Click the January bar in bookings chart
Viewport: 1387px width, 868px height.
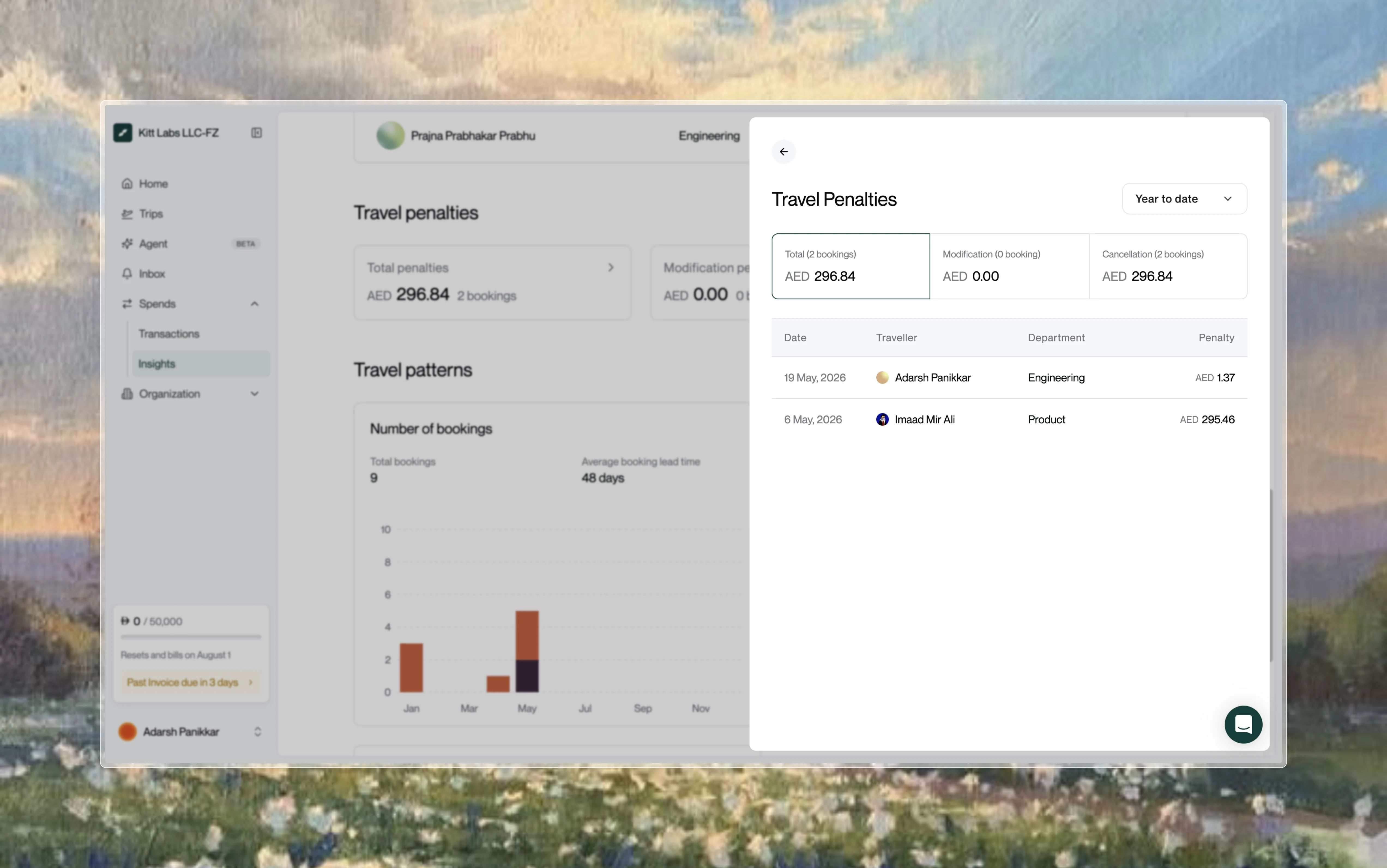pos(411,668)
